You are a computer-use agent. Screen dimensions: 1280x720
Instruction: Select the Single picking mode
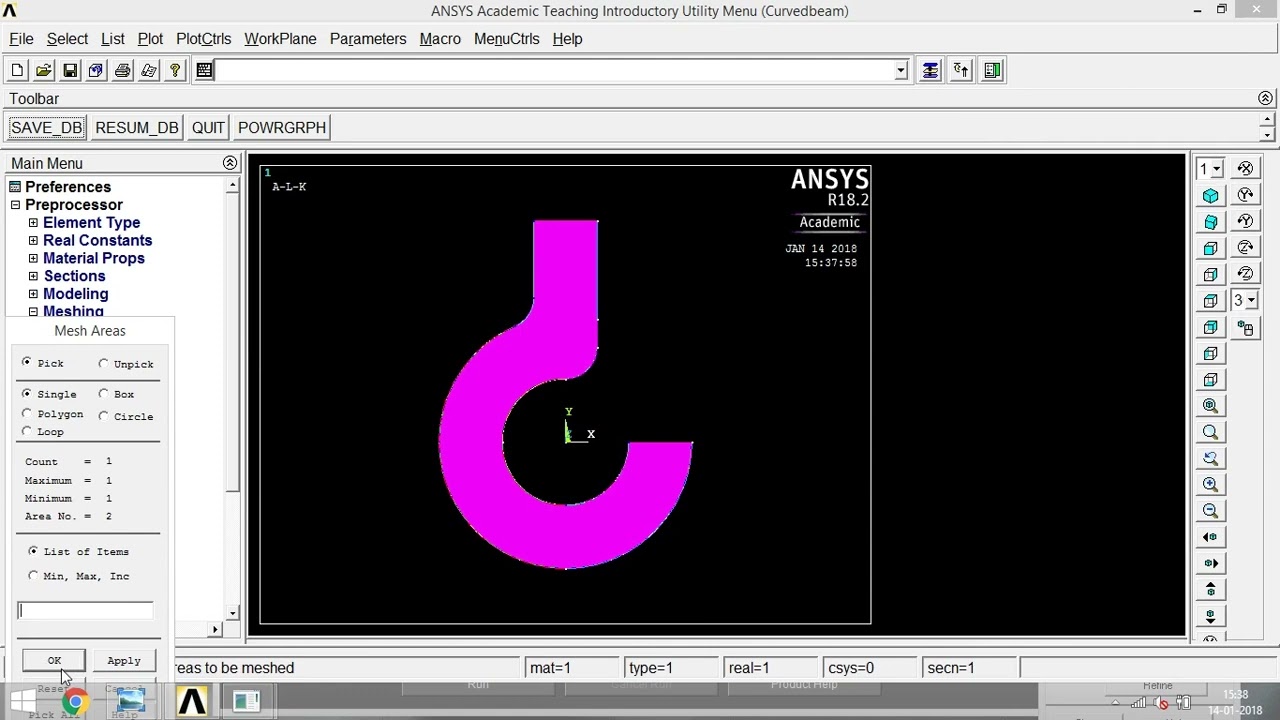tap(27, 393)
